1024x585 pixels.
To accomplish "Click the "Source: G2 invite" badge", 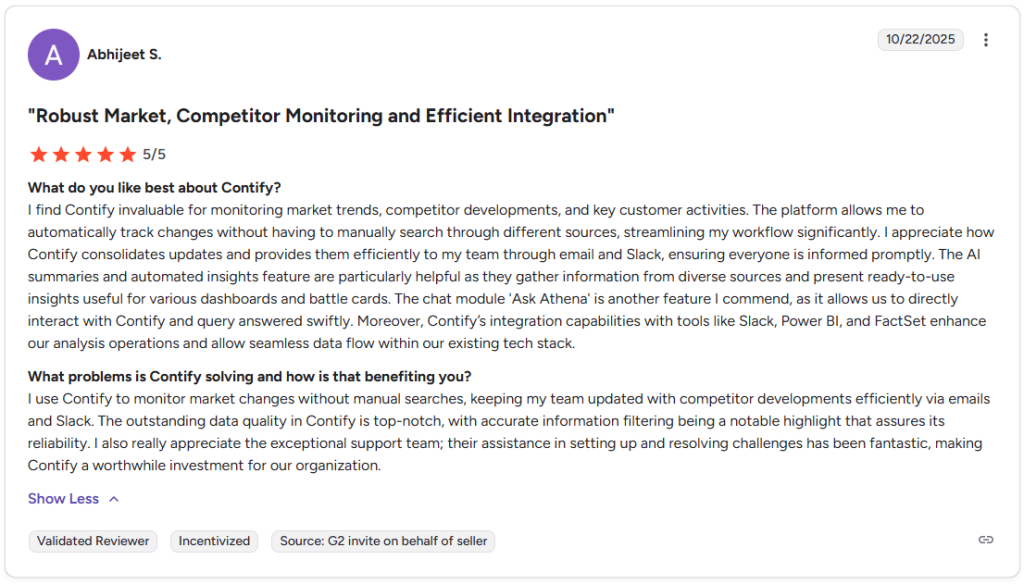I will pos(383,541).
